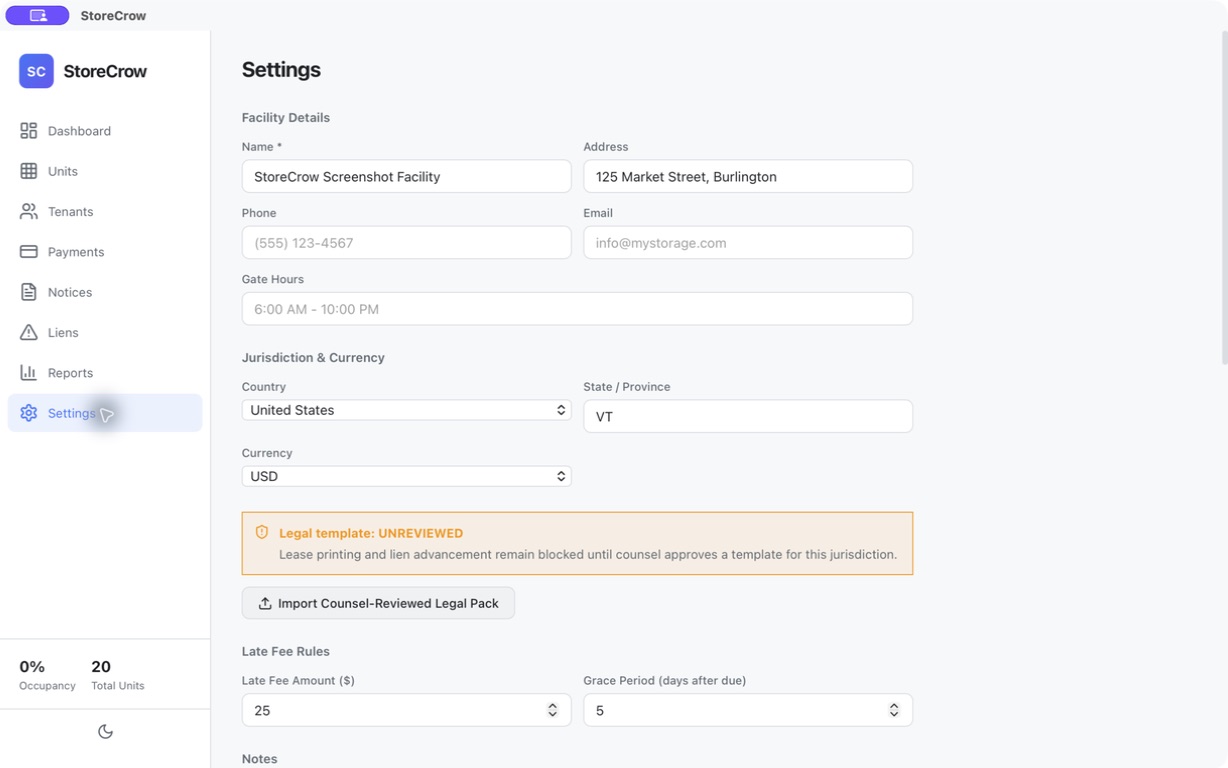
Task: Click the SC StoreCrow logo badge
Action: point(36,71)
